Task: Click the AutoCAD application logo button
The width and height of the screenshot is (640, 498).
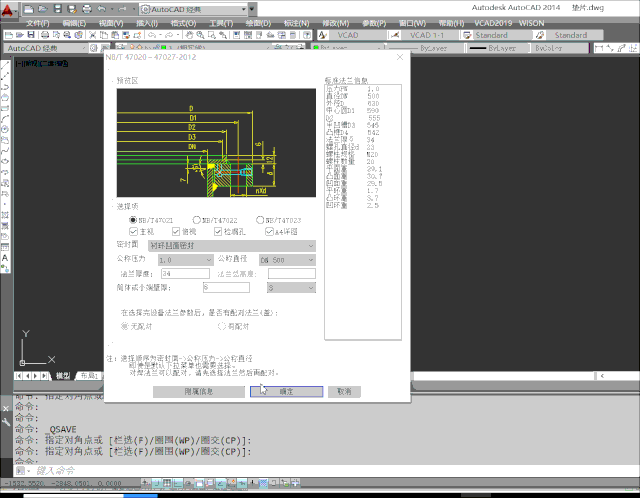Action: pyautogui.click(x=9, y=9)
